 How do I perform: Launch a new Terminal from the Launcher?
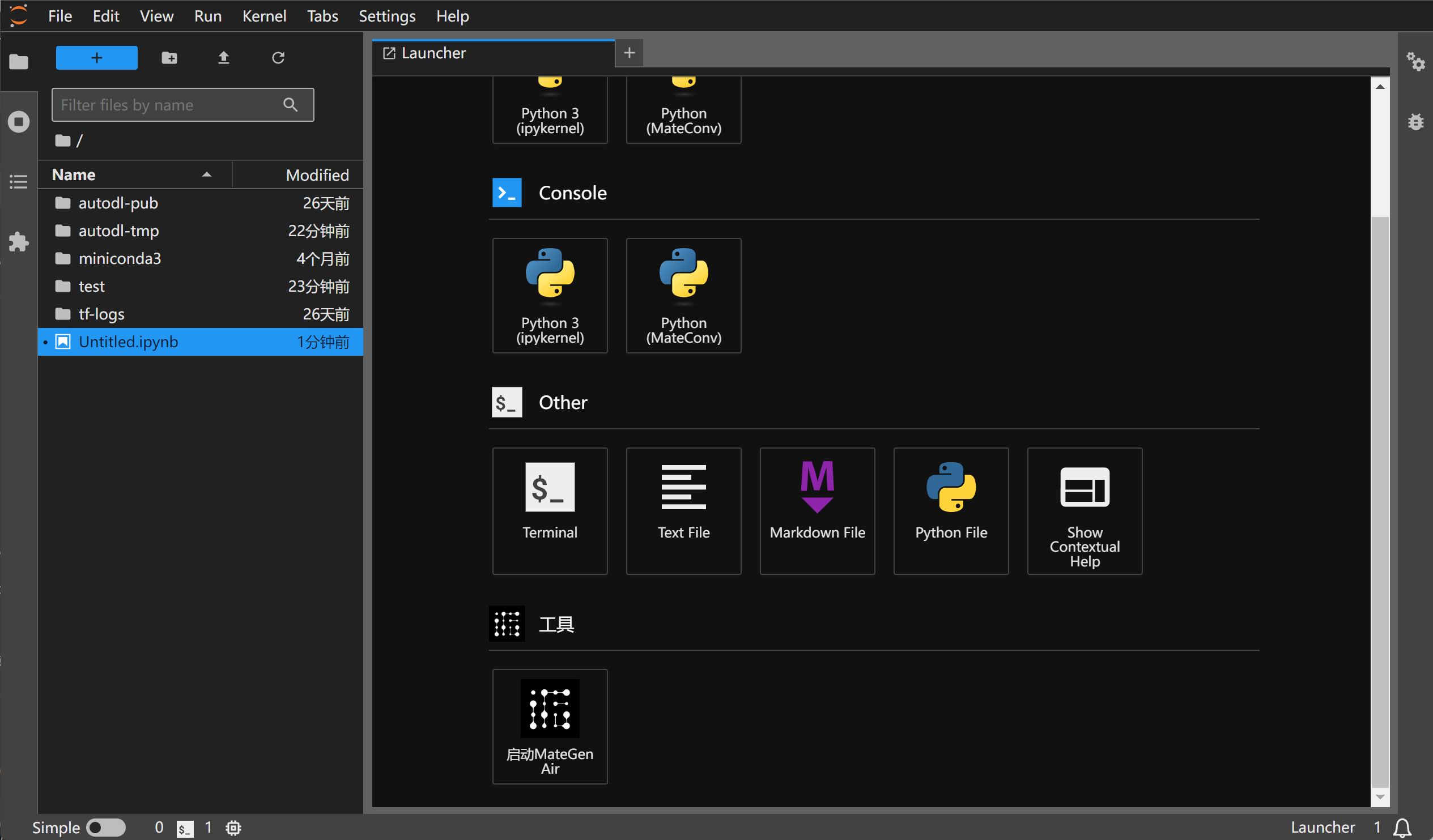tap(550, 510)
